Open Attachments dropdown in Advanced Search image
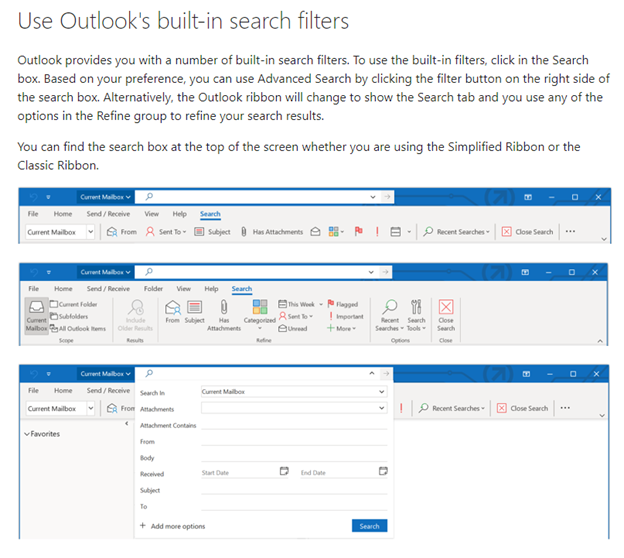The image size is (624, 558). [x=294, y=408]
